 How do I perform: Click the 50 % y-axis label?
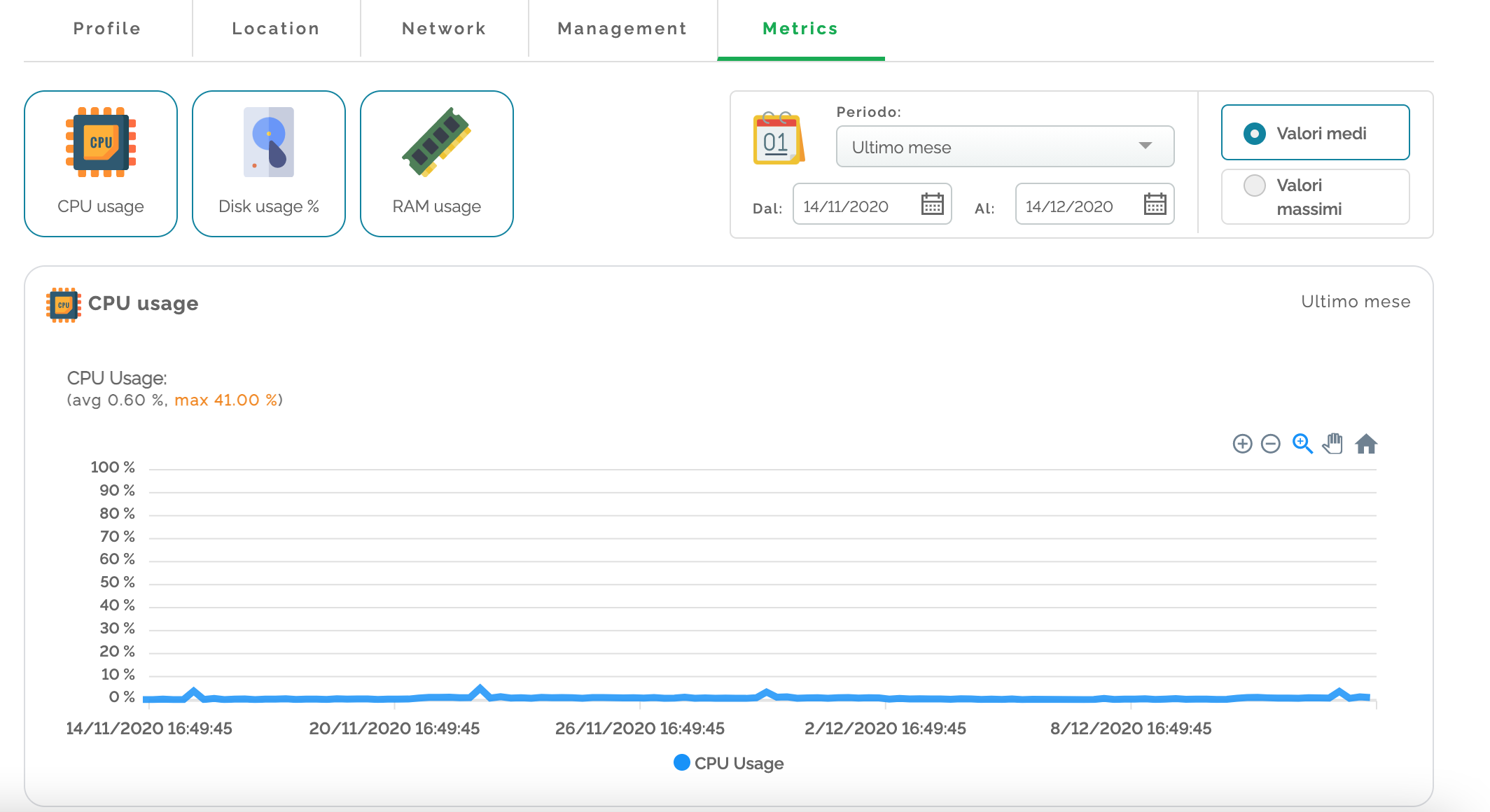click(117, 582)
